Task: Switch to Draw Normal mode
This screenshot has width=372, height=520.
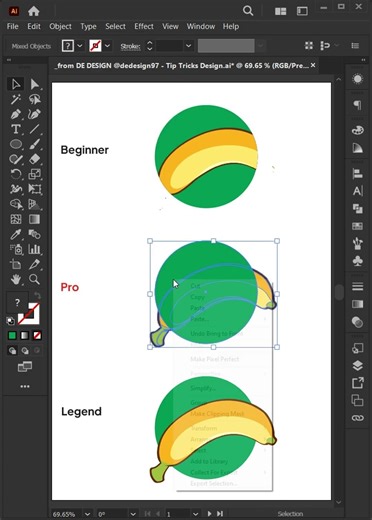Action: point(12,351)
